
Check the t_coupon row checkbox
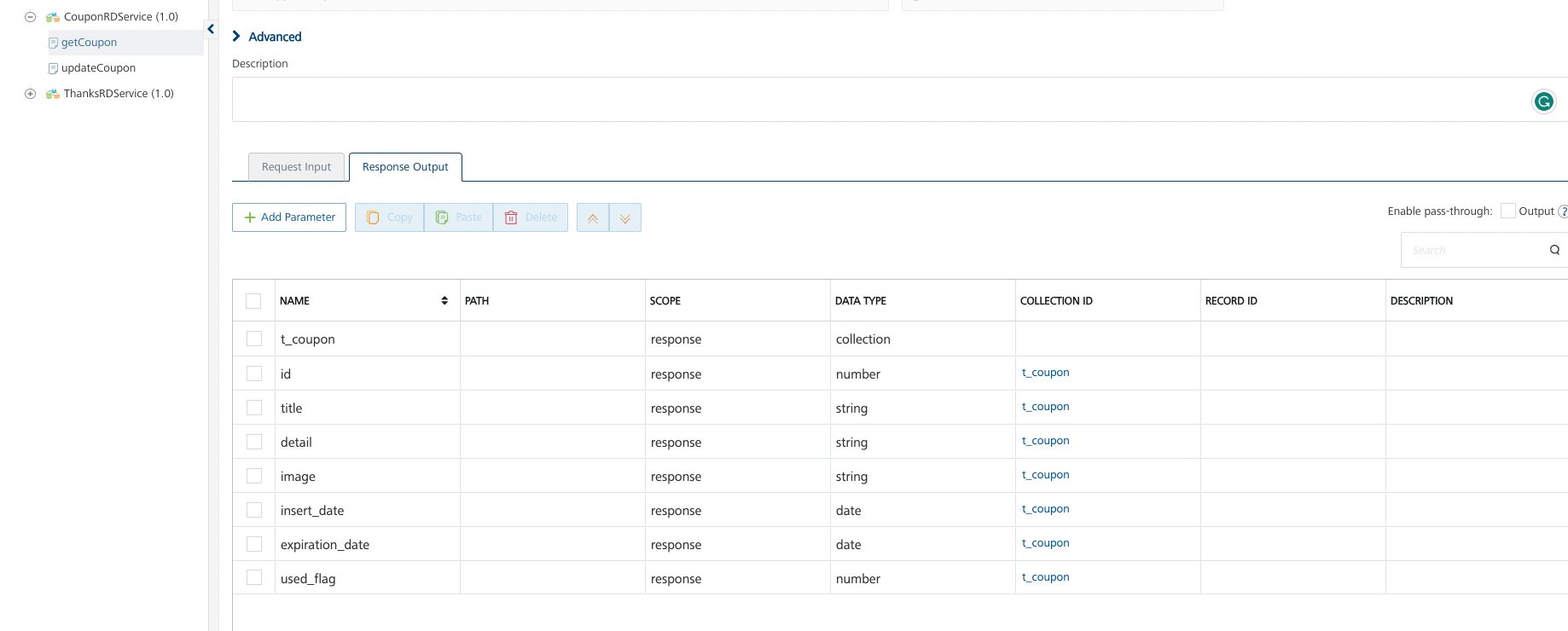(x=254, y=339)
